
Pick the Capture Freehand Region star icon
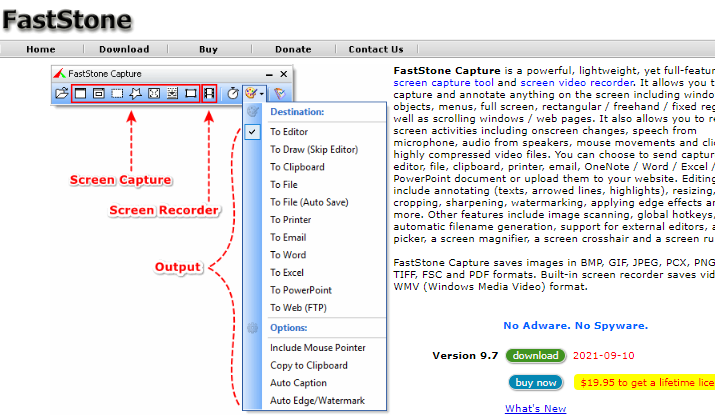tap(135, 93)
